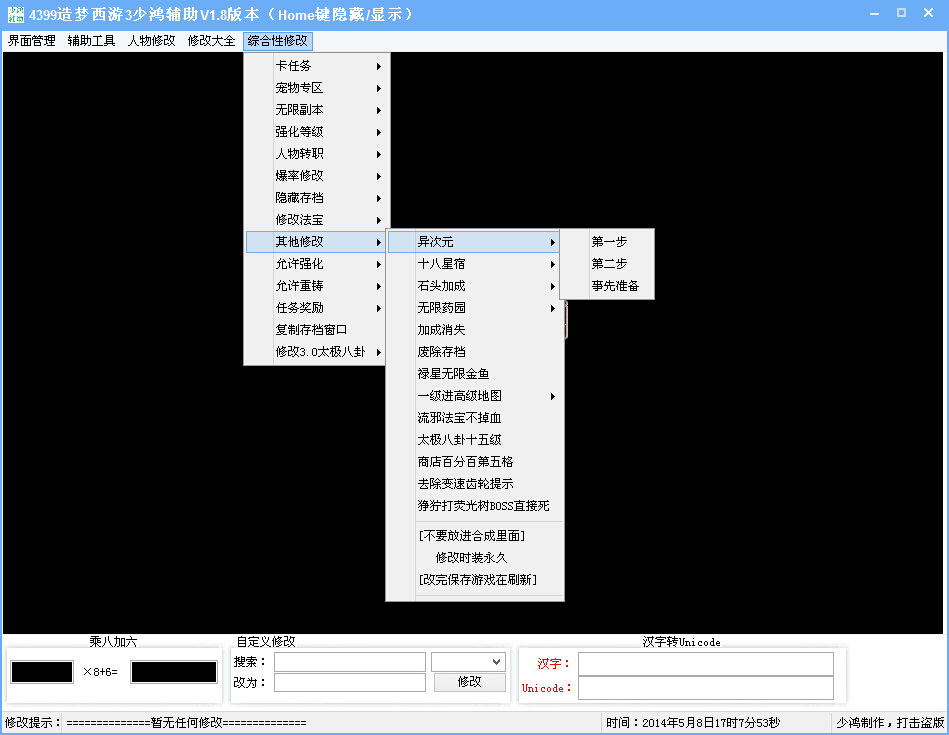Expand the 修改法宝 submenu

(316, 220)
